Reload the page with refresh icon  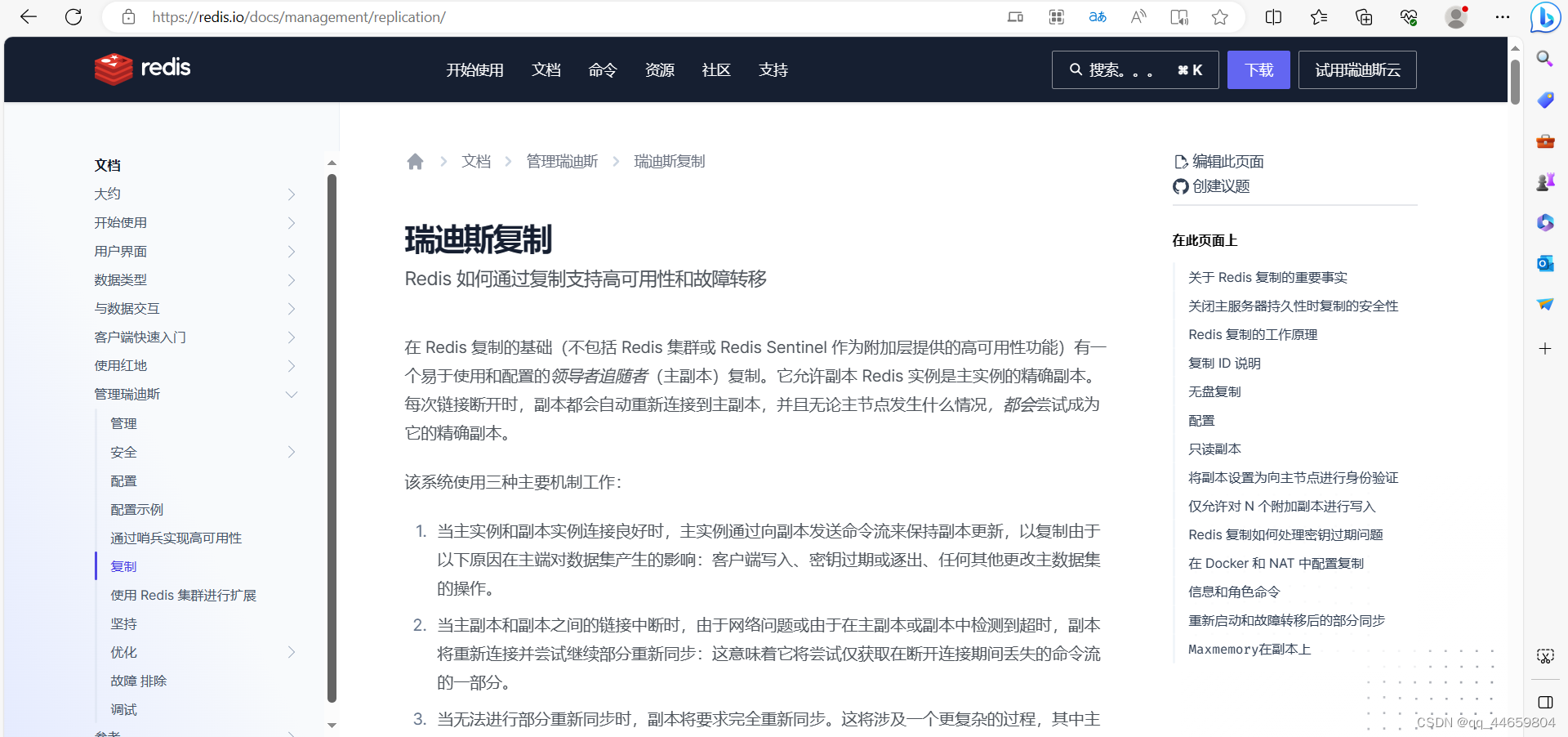tap(73, 17)
